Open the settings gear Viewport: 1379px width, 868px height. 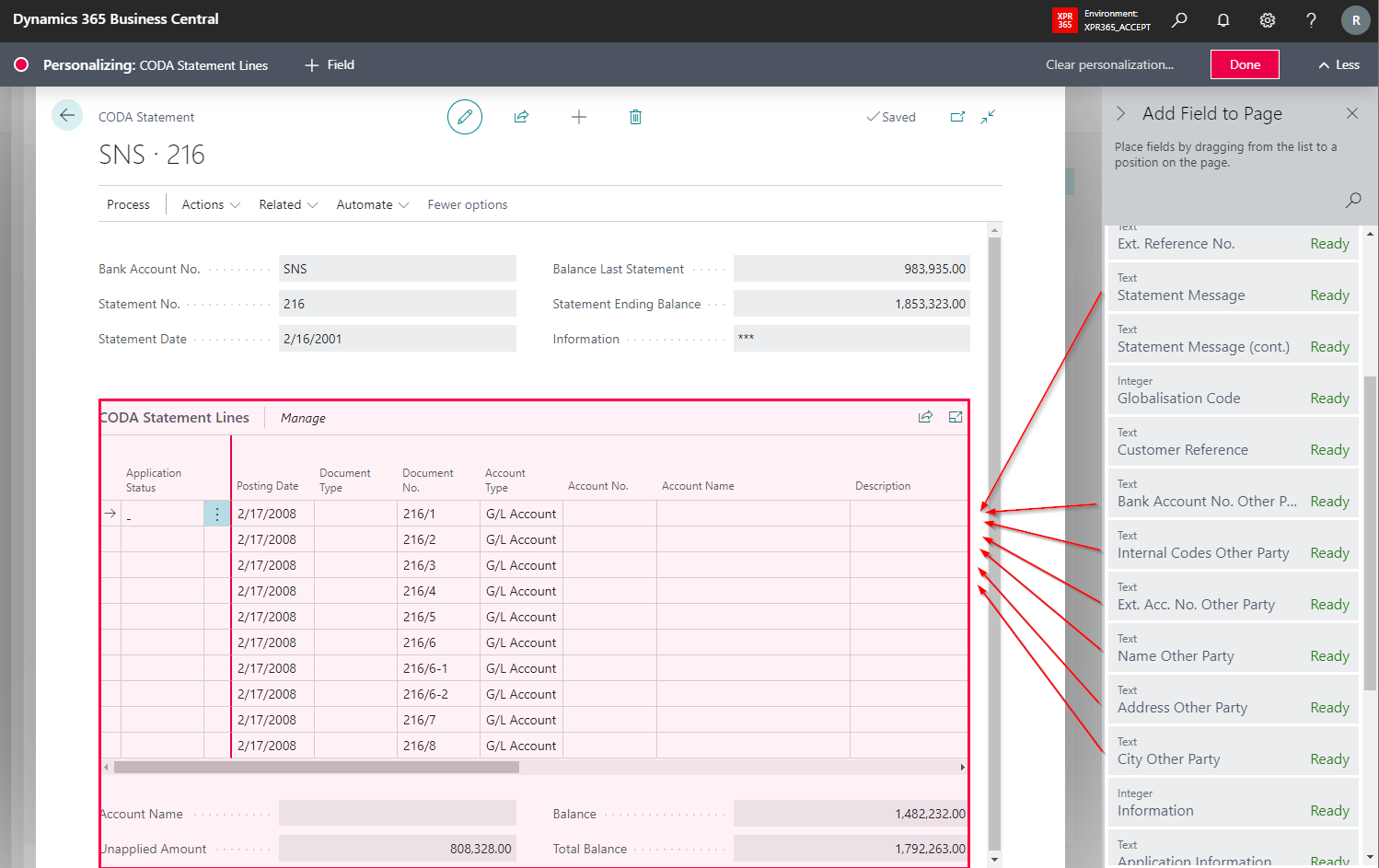(1268, 19)
